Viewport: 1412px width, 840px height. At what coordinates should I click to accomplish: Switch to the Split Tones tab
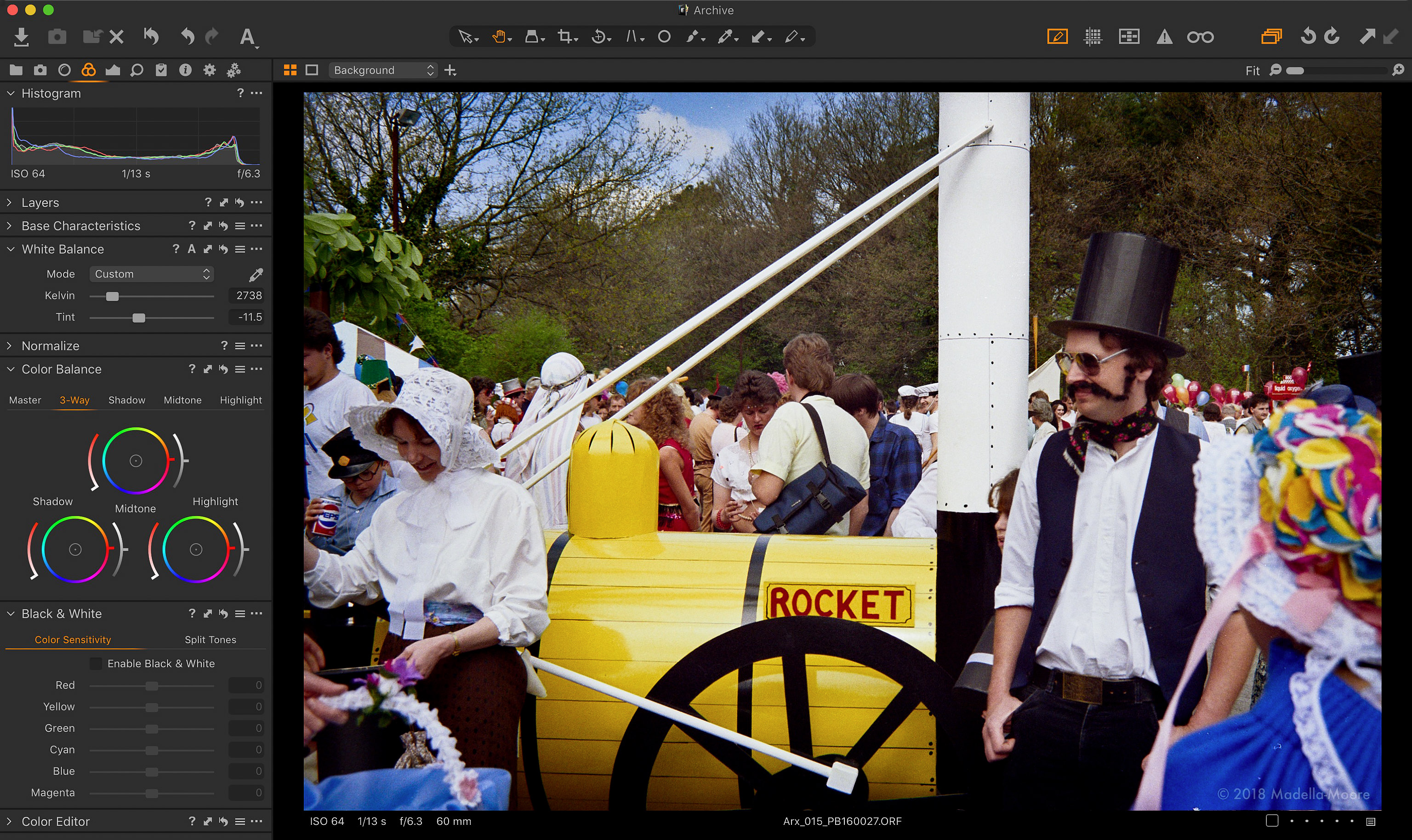pyautogui.click(x=210, y=640)
